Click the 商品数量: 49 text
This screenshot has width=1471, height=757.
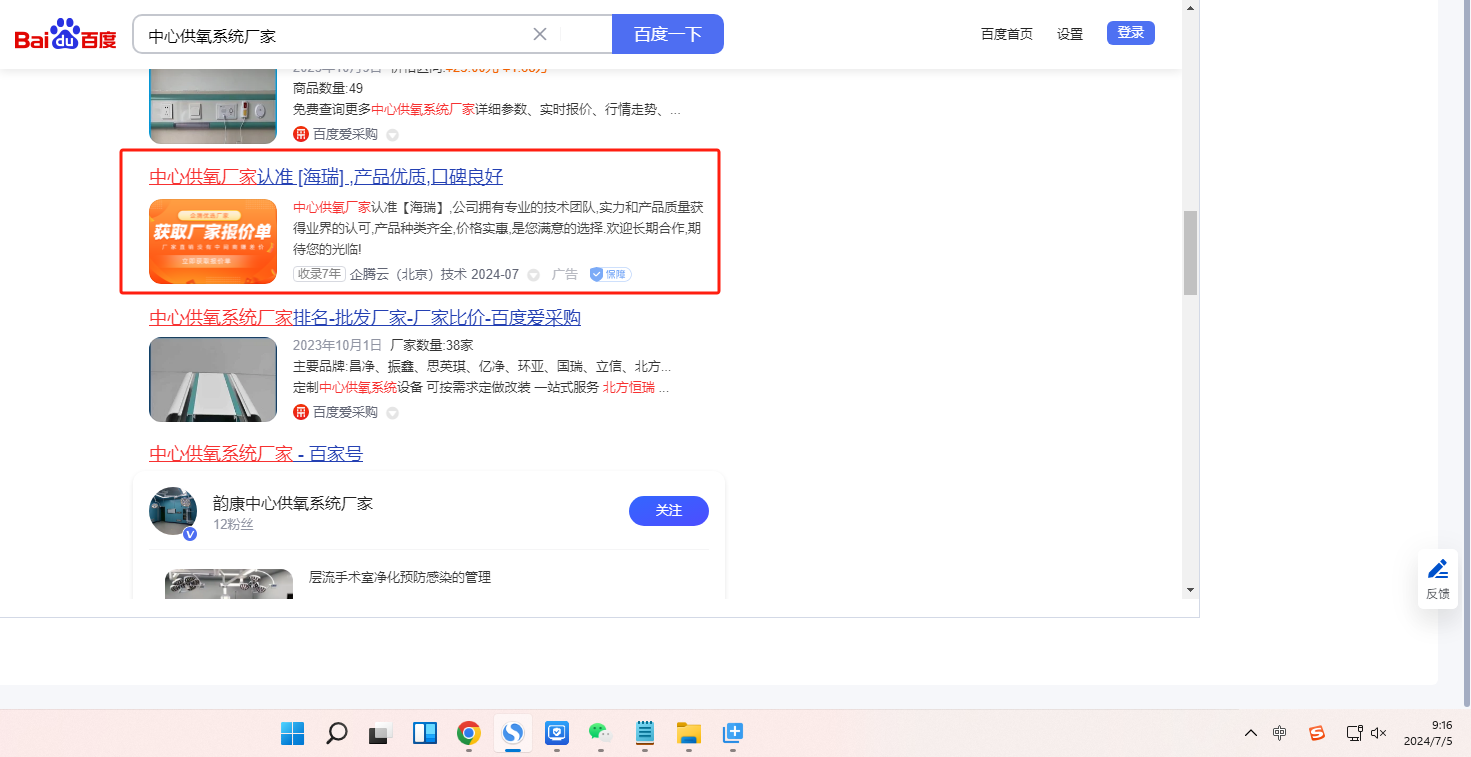(x=328, y=88)
